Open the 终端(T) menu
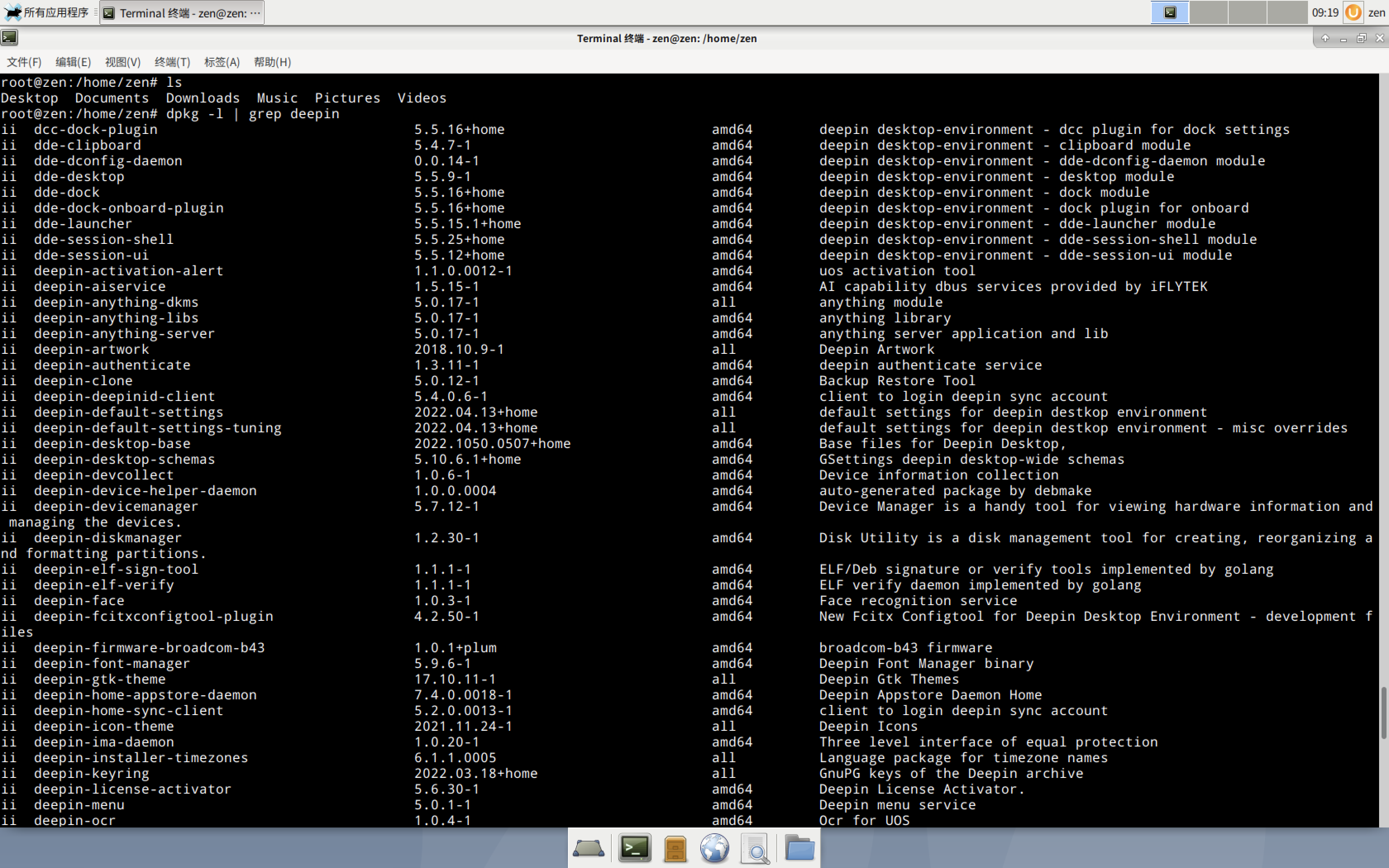 click(172, 62)
